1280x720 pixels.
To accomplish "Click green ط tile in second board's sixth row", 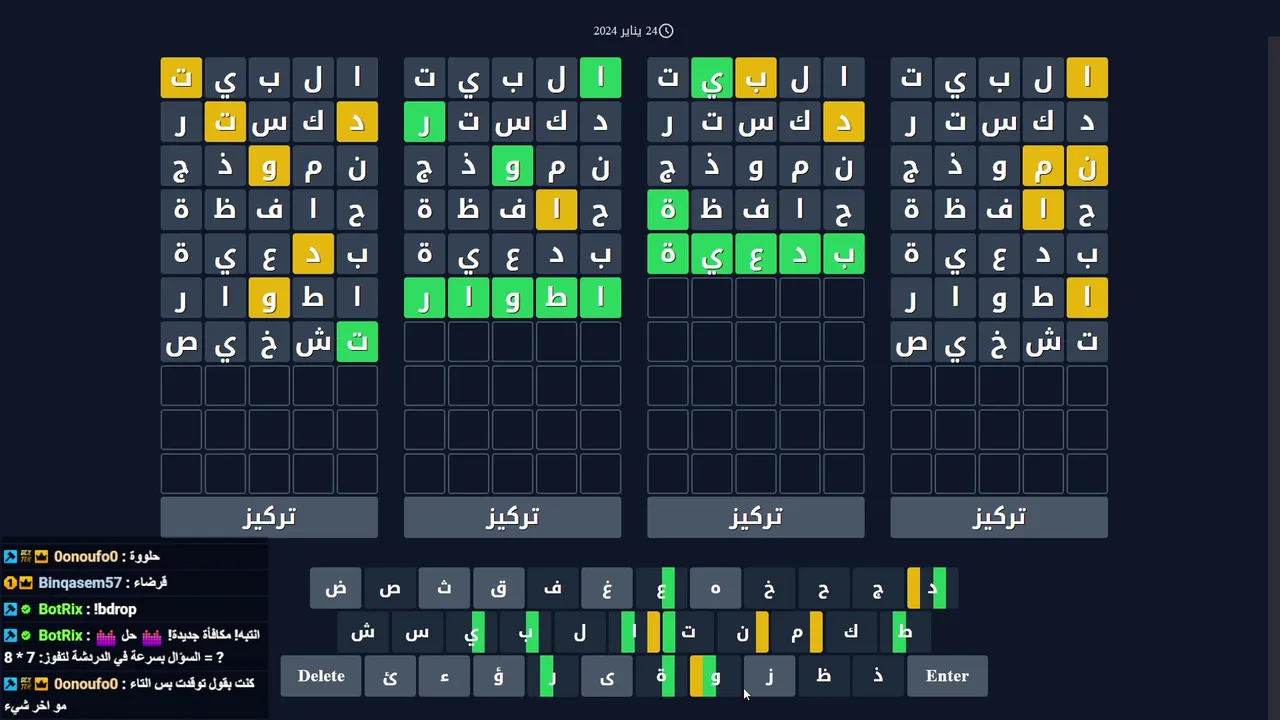I will (x=556, y=298).
